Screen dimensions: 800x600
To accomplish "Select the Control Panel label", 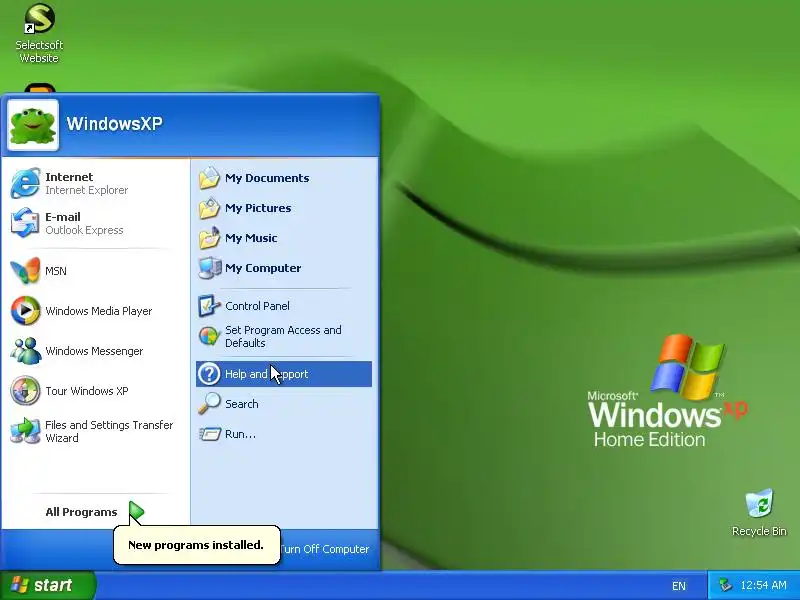I will point(257,306).
